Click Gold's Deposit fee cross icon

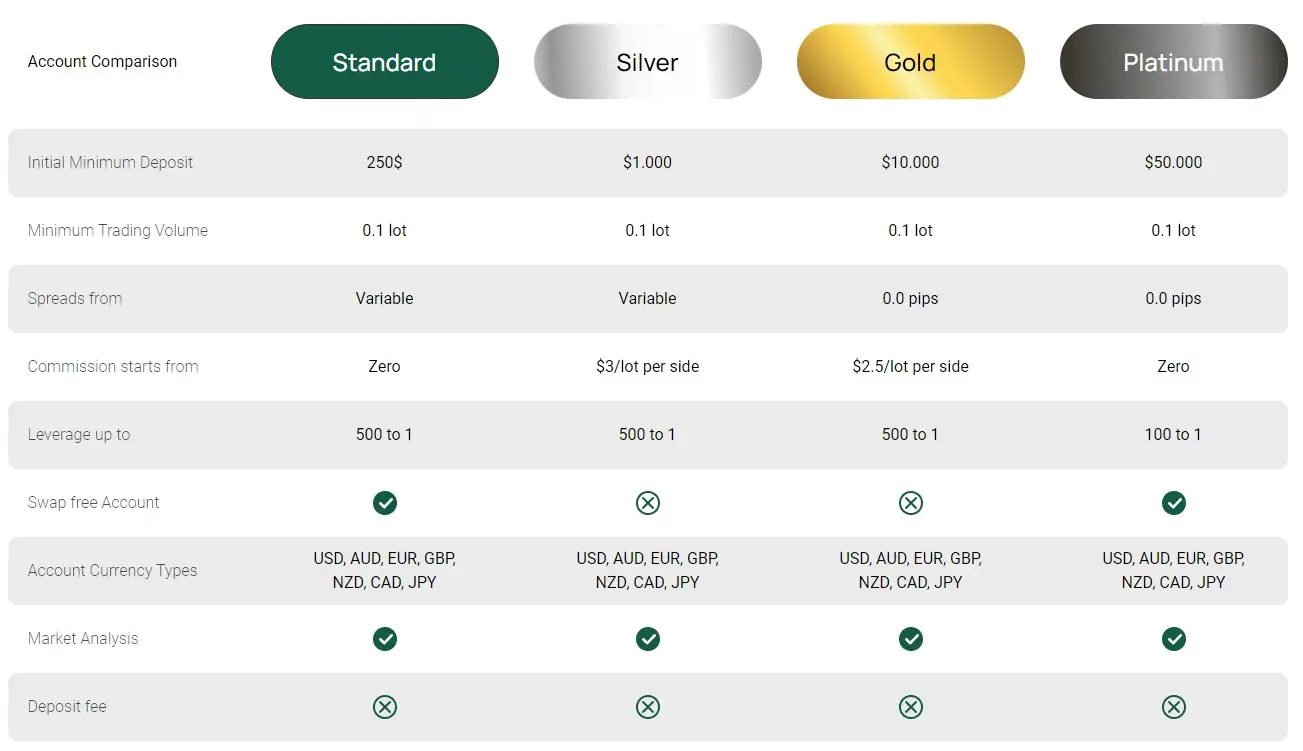(911, 707)
